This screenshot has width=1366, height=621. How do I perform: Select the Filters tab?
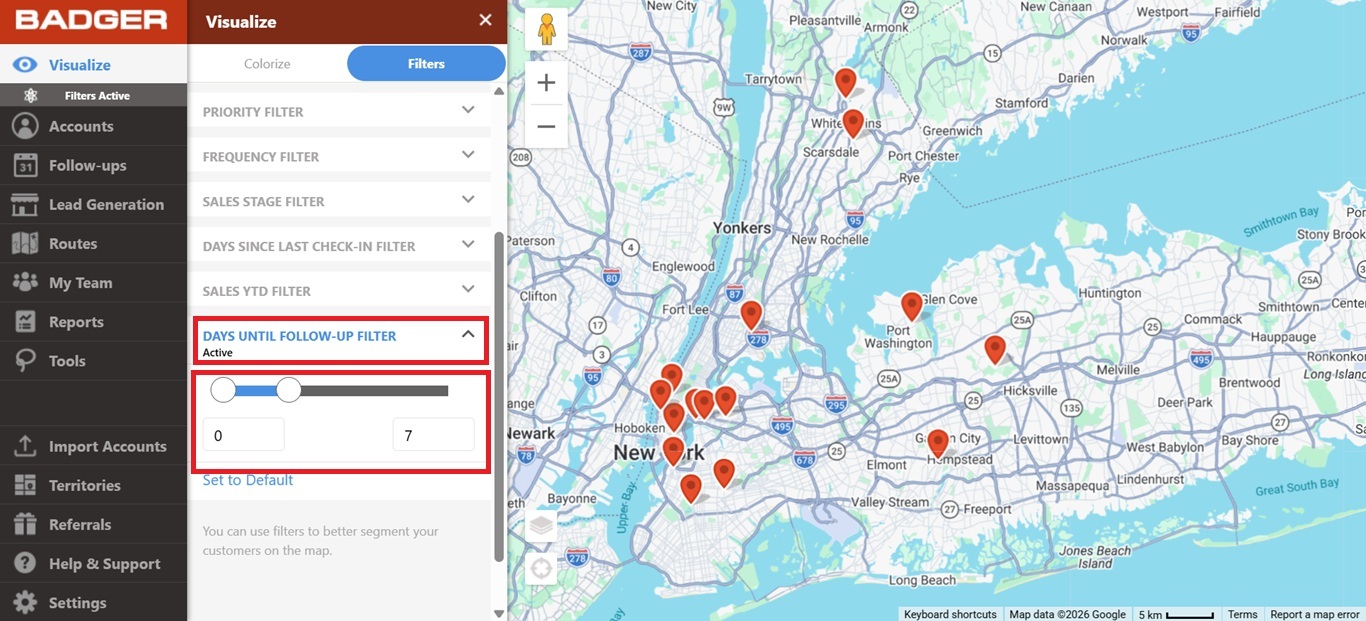[426, 63]
